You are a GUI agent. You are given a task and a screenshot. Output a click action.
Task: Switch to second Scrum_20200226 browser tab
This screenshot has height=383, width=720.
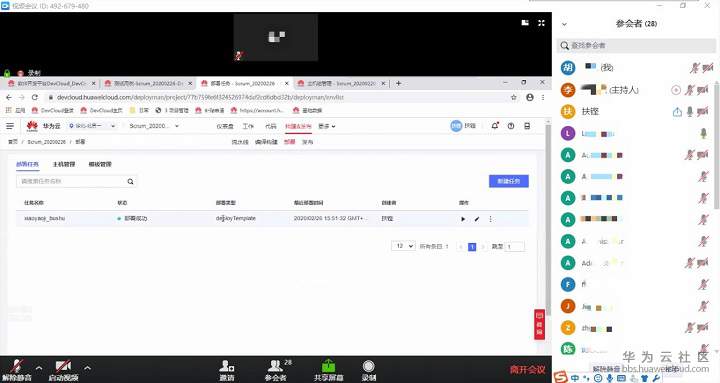point(148,83)
